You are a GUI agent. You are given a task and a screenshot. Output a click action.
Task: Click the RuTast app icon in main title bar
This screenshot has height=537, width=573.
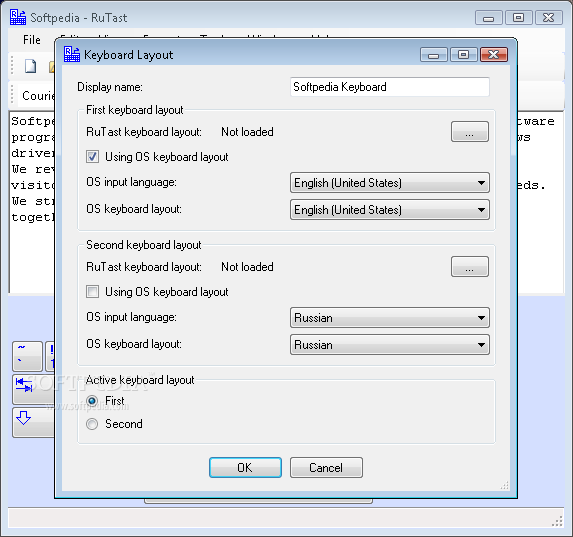18,17
